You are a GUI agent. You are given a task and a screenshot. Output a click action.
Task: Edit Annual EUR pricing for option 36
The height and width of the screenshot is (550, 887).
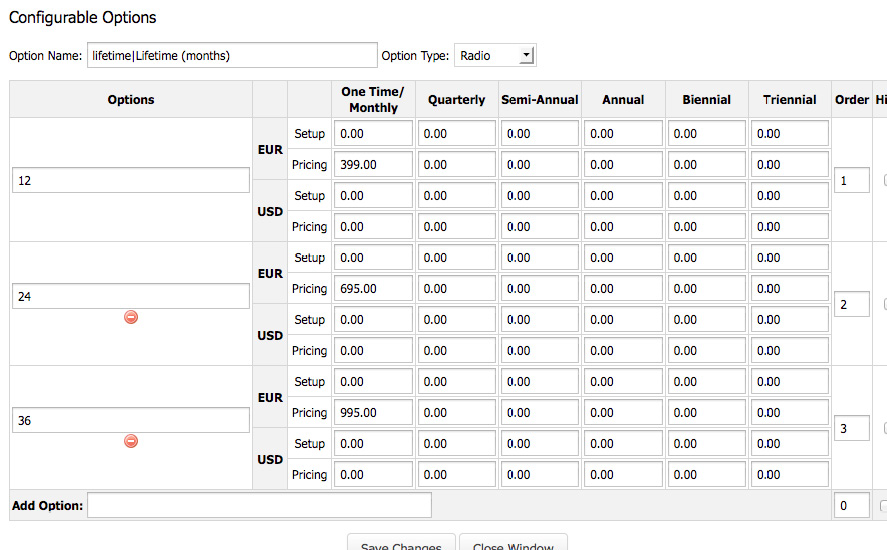coord(623,412)
